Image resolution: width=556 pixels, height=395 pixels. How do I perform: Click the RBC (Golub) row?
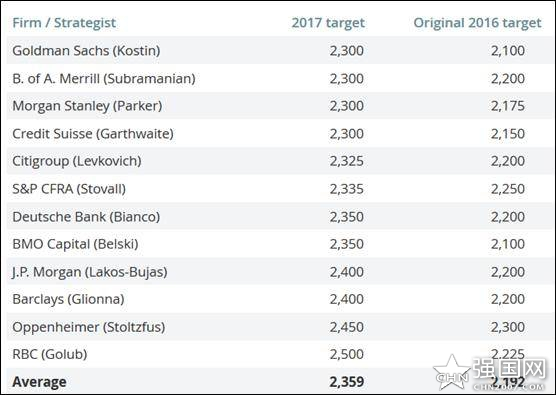click(280, 354)
